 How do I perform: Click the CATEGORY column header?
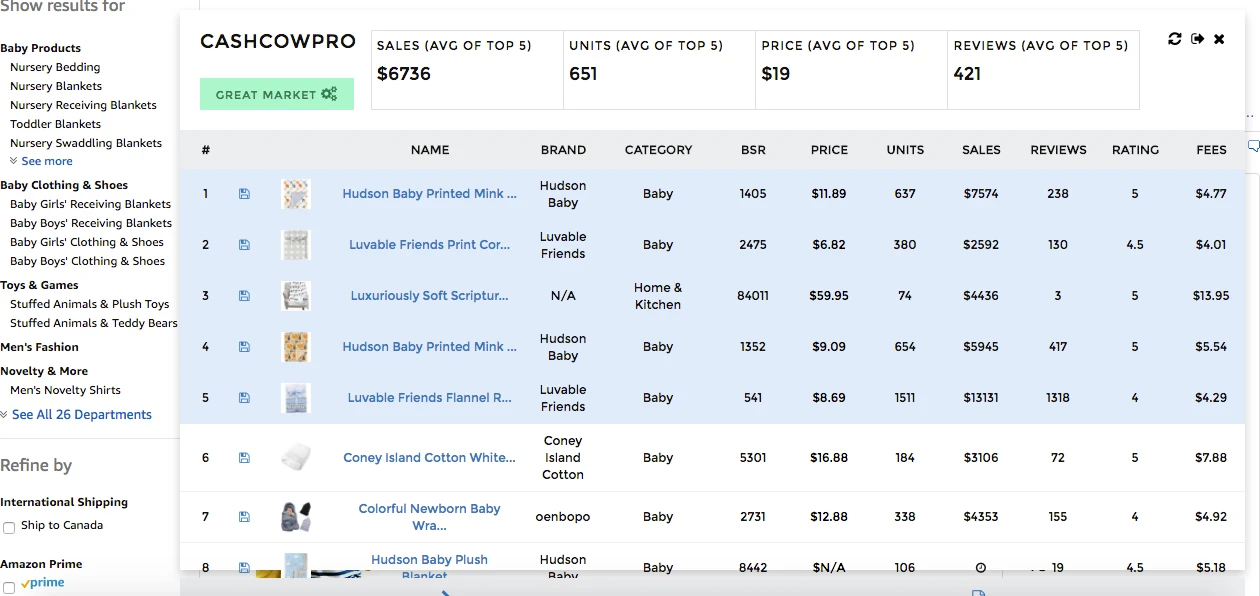[658, 150]
